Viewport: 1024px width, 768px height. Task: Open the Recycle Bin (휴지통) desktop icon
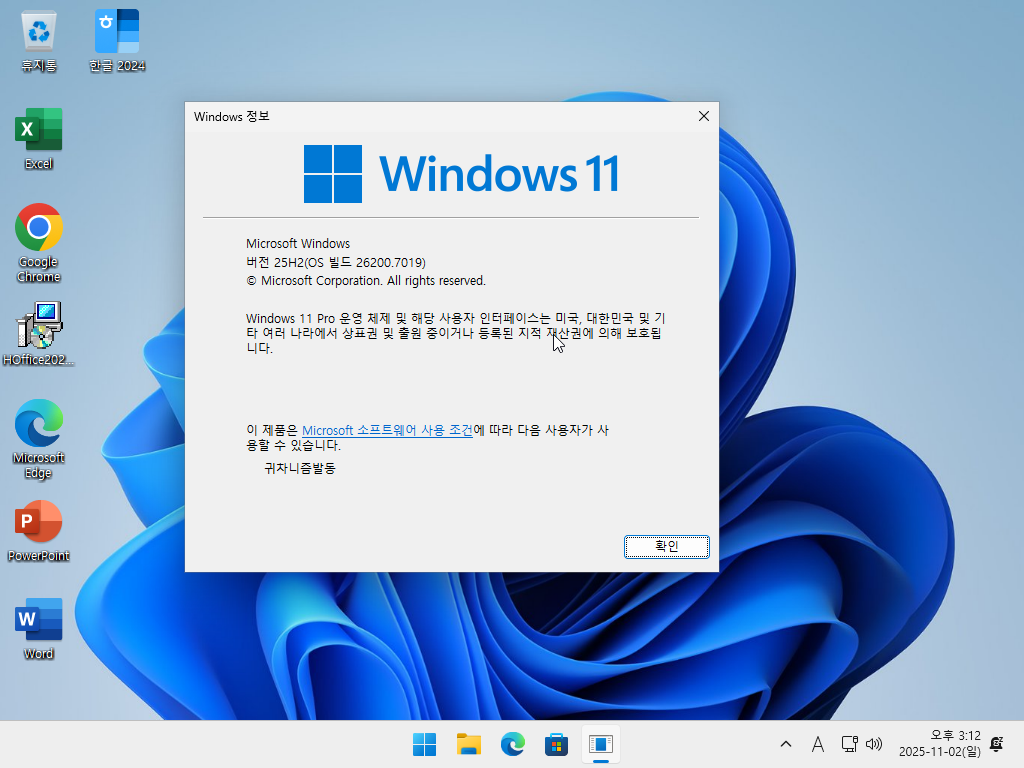click(39, 41)
